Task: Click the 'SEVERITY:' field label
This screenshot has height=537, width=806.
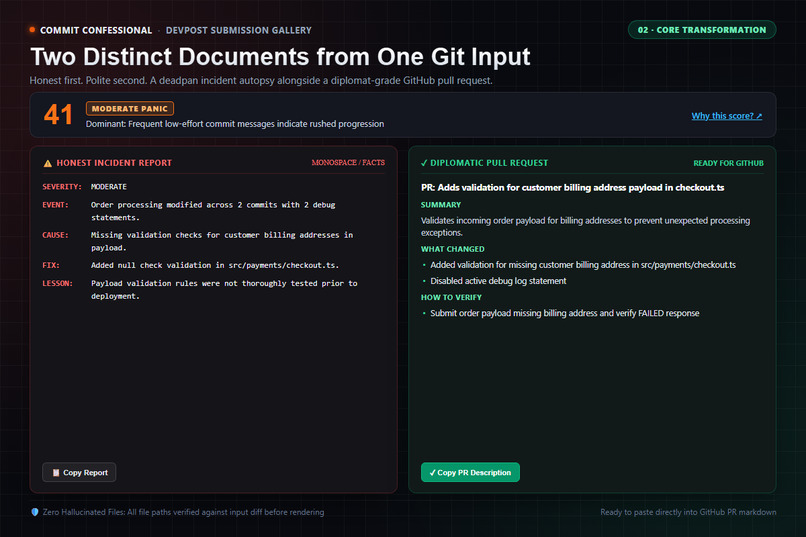Action: pos(62,187)
